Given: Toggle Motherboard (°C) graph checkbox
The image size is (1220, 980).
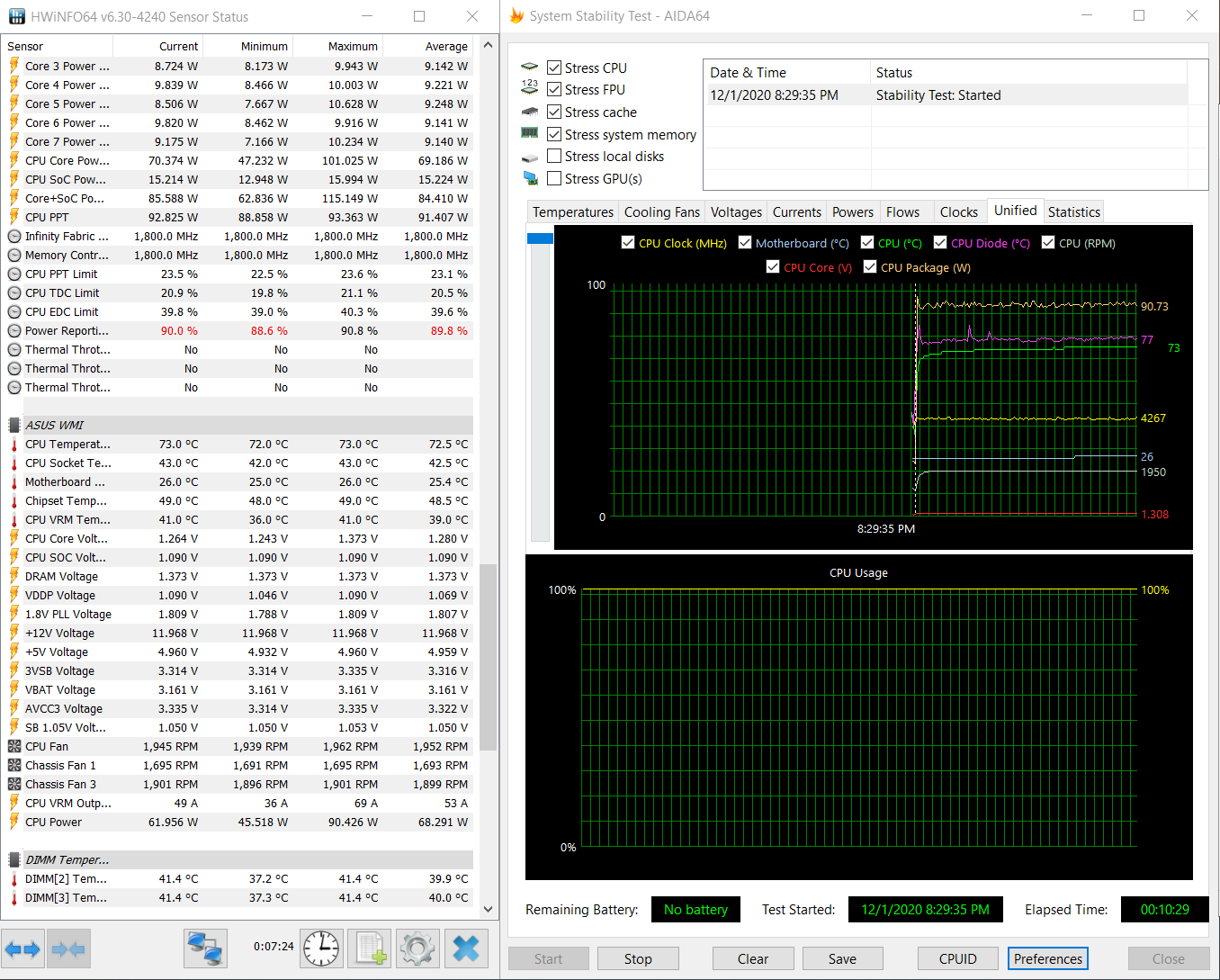Looking at the screenshot, I should pyautogui.click(x=745, y=243).
